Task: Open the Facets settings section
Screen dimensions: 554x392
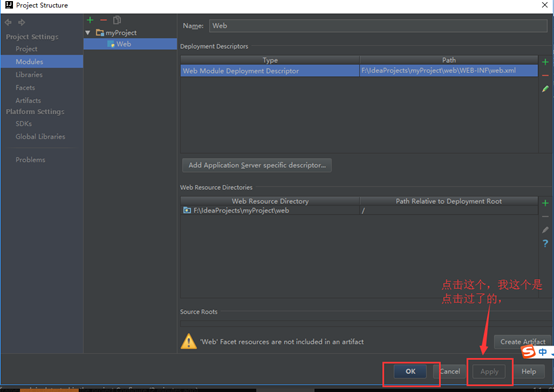Action: [25, 87]
